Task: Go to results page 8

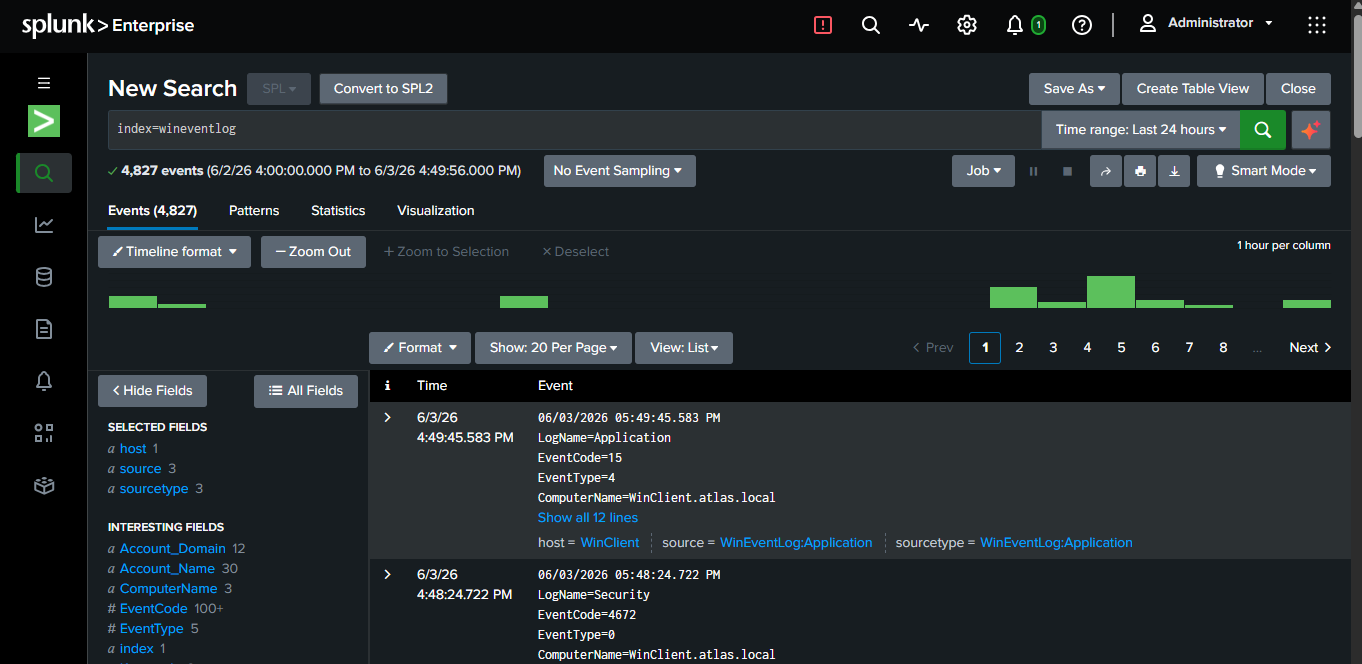Action: coord(1223,348)
